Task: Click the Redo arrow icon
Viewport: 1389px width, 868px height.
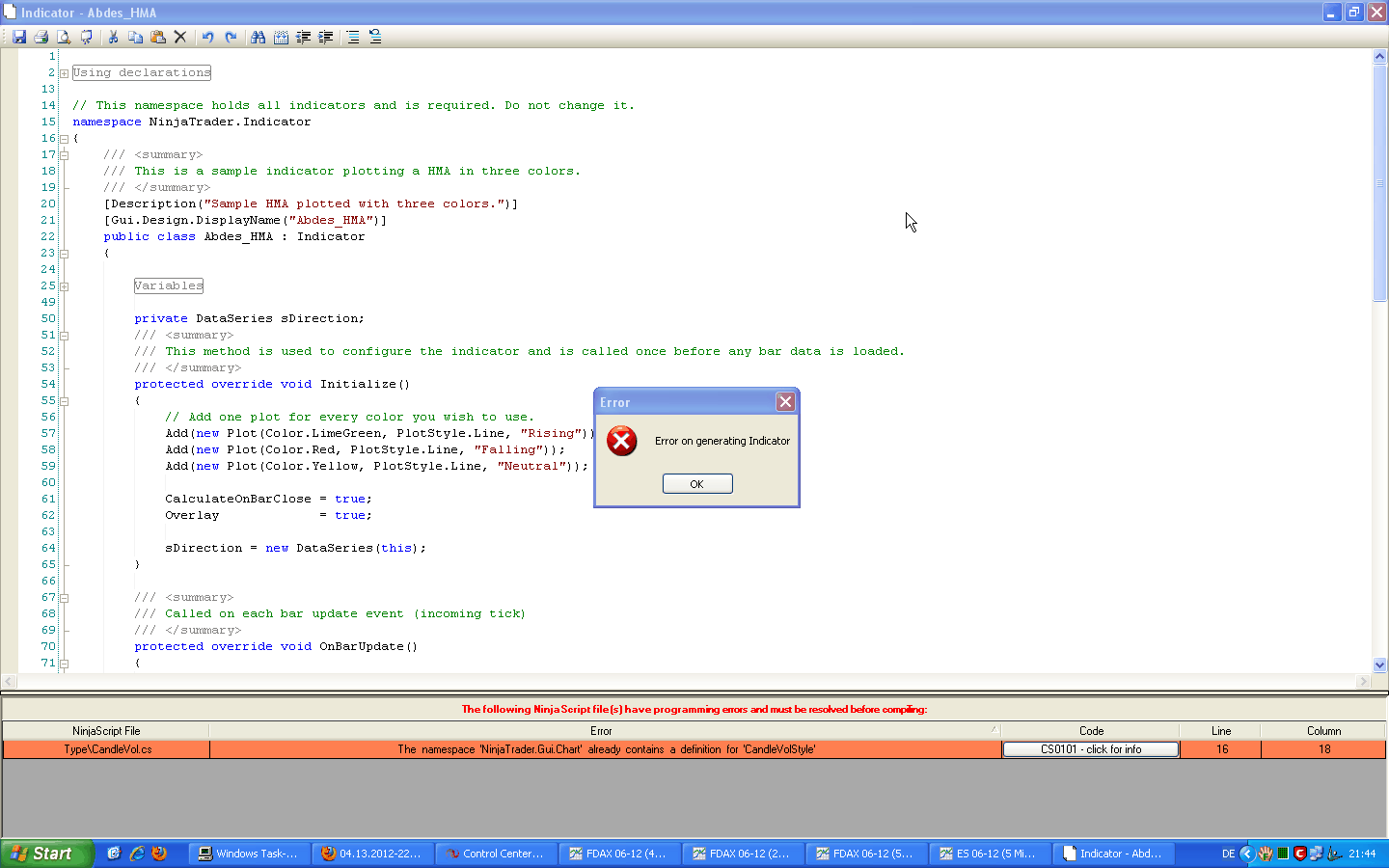Action: click(x=231, y=37)
